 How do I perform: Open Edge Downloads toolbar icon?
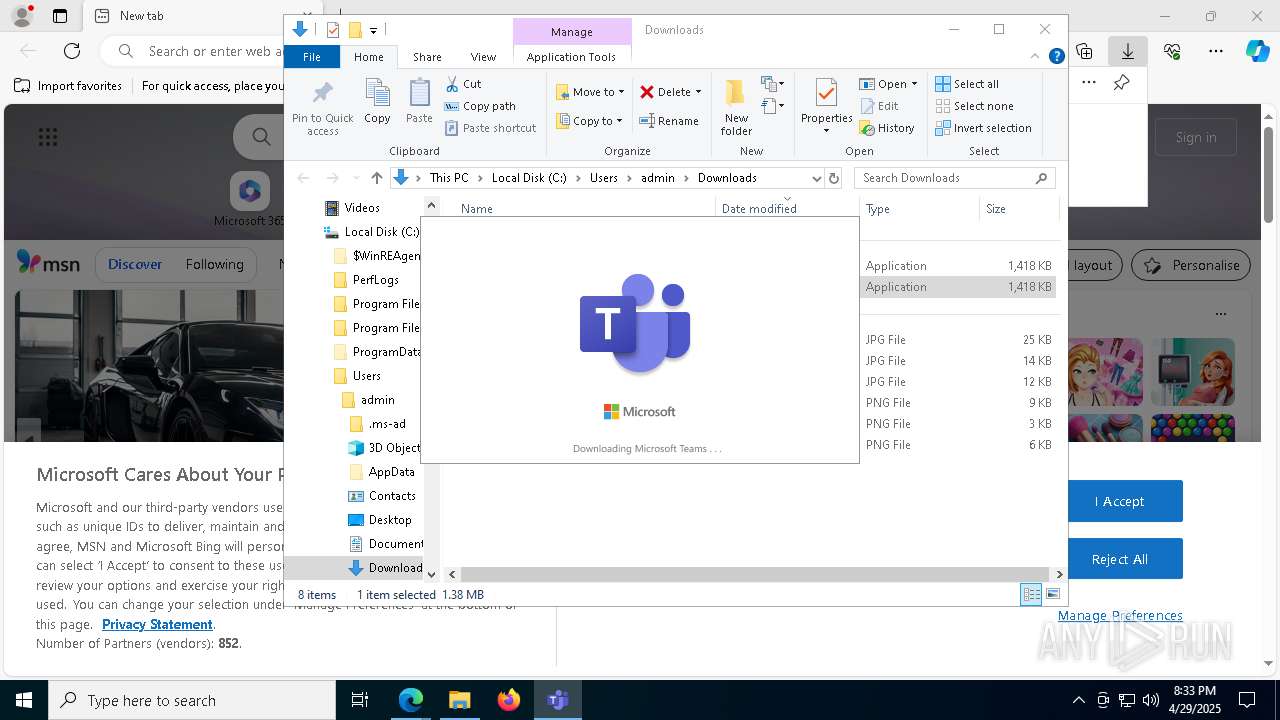(x=1127, y=51)
